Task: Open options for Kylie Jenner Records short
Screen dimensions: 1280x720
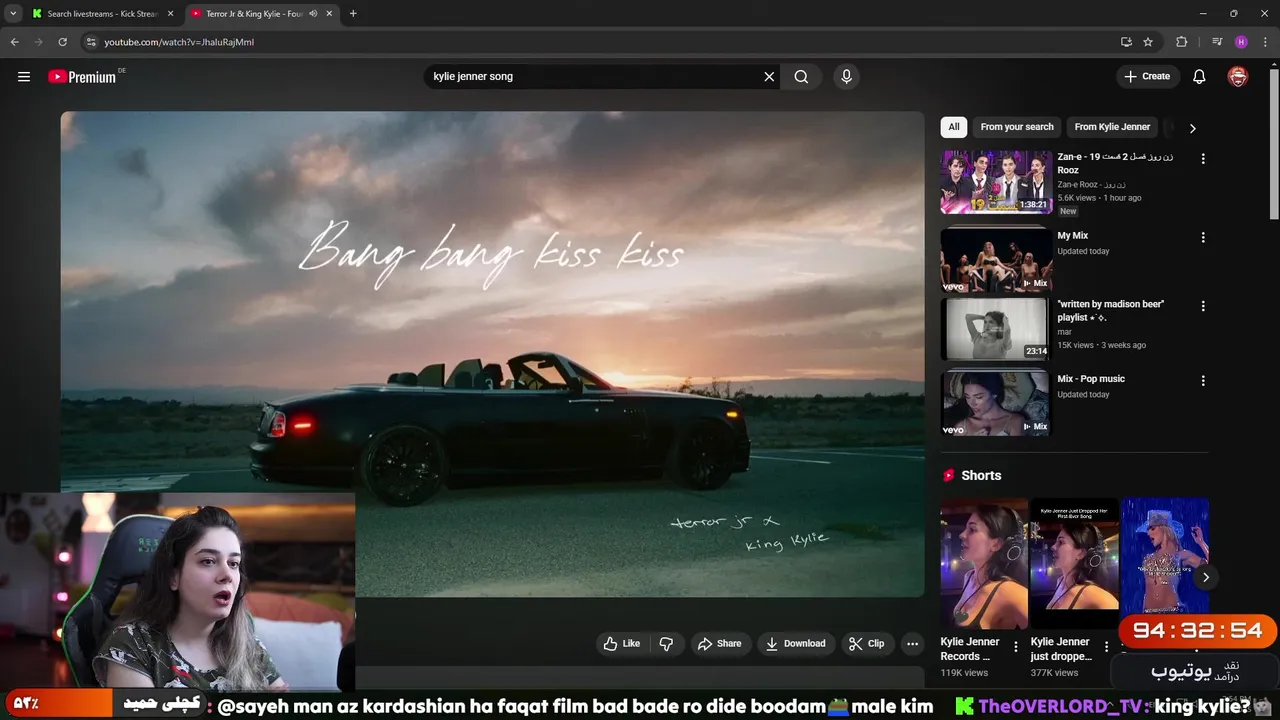Action: pyautogui.click(x=1016, y=647)
